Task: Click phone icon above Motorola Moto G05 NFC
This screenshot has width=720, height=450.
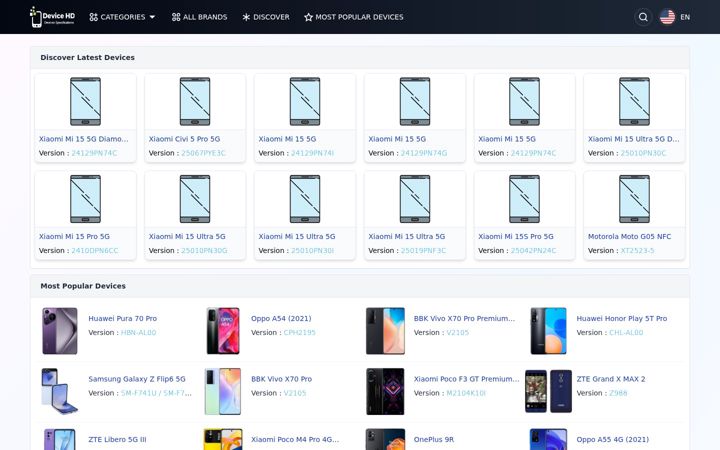Action: click(x=634, y=199)
